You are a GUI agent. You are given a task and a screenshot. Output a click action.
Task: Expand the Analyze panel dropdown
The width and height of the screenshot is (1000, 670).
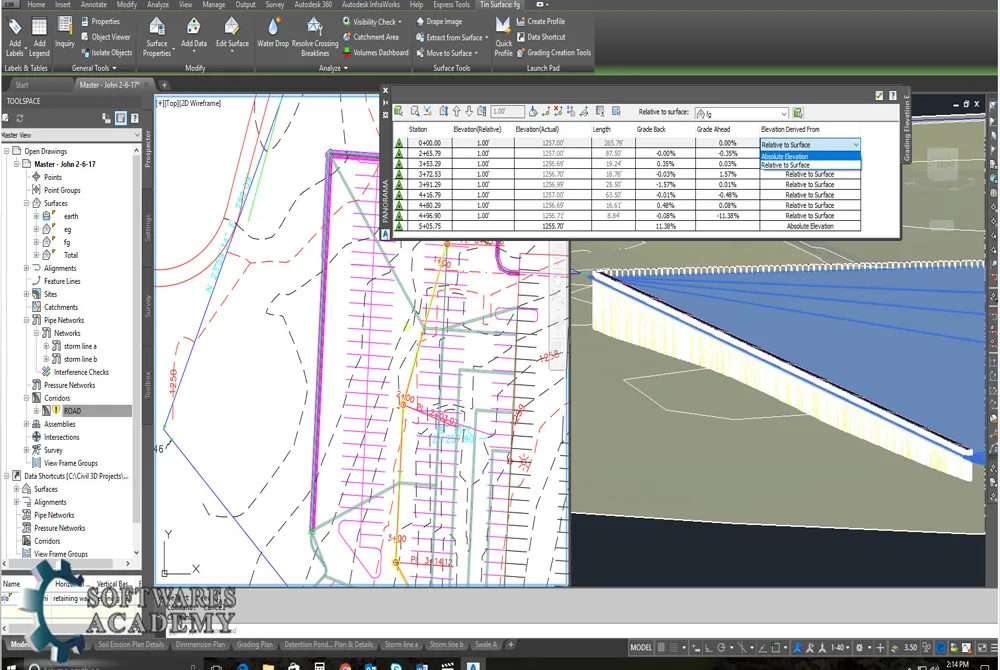coord(333,68)
